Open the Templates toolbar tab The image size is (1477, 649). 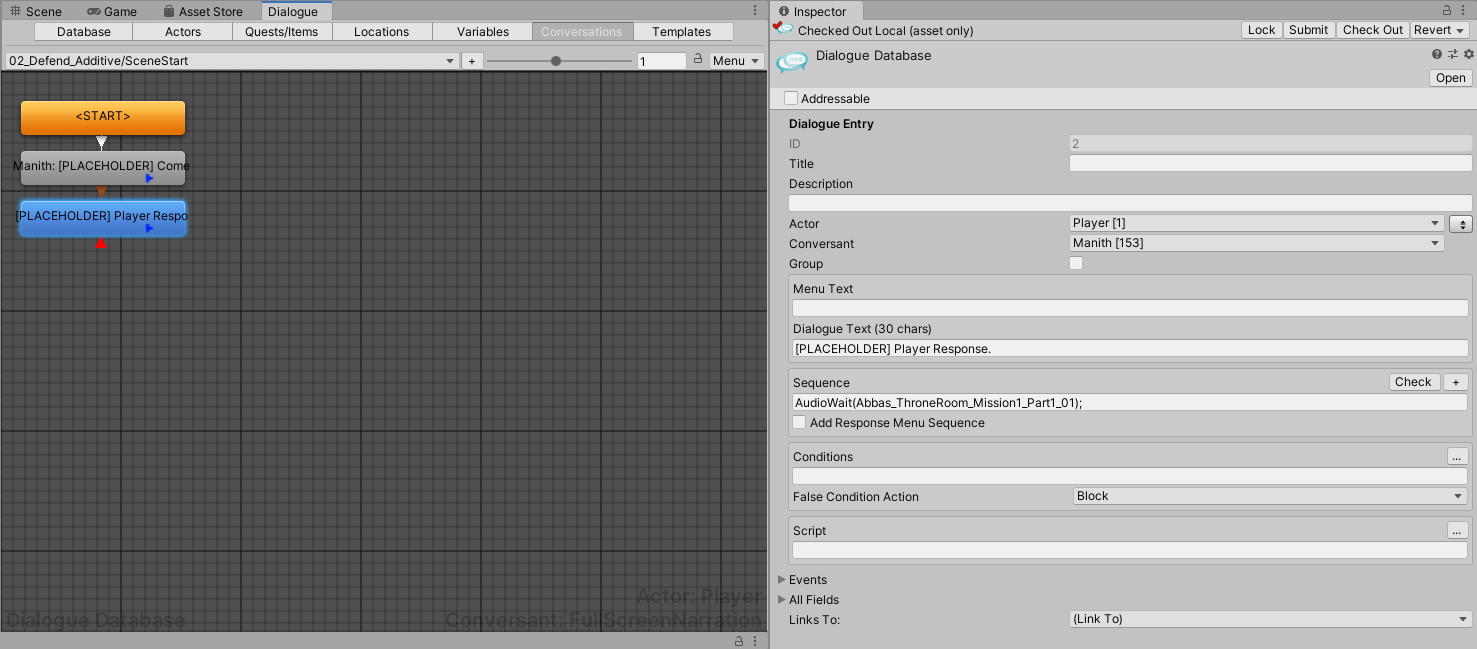pyautogui.click(x=682, y=31)
